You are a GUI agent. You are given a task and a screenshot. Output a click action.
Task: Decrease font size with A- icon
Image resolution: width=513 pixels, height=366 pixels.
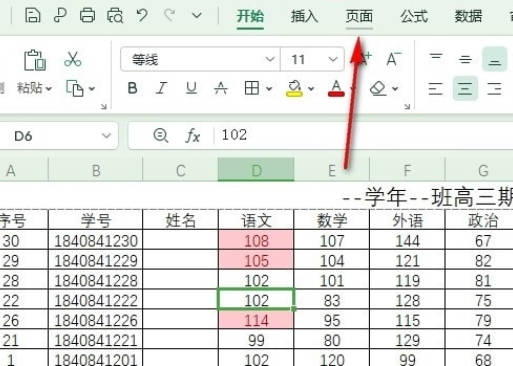pyautogui.click(x=393, y=59)
